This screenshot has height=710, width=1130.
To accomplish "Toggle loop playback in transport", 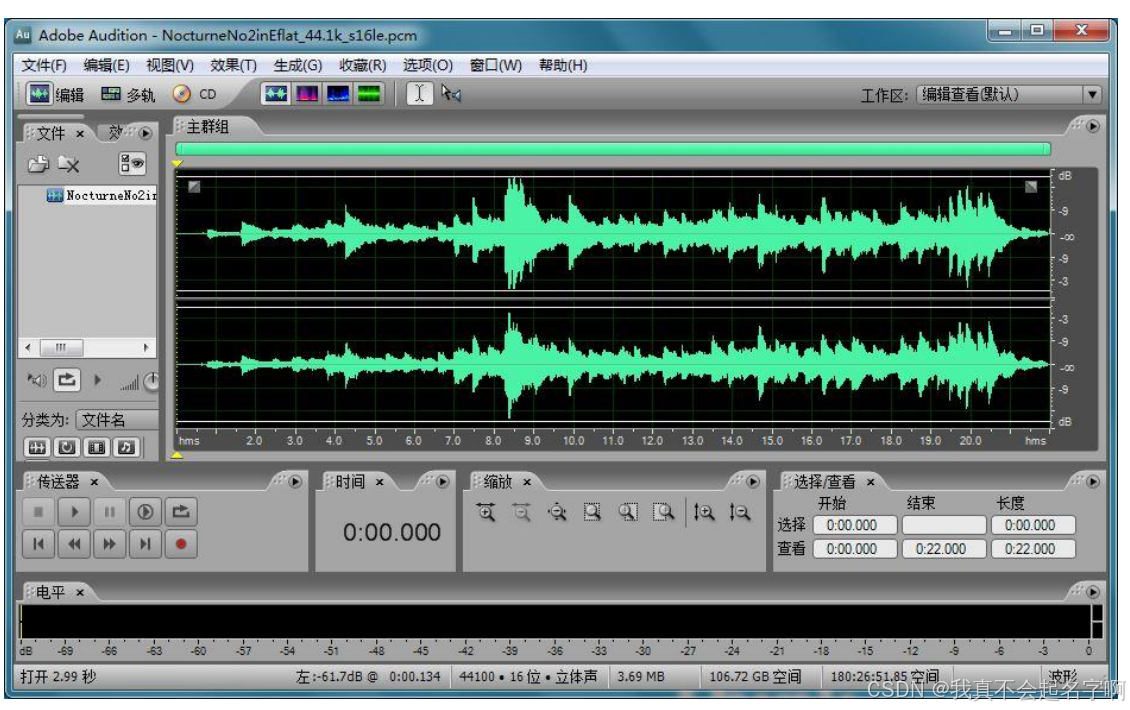I will (x=180, y=512).
